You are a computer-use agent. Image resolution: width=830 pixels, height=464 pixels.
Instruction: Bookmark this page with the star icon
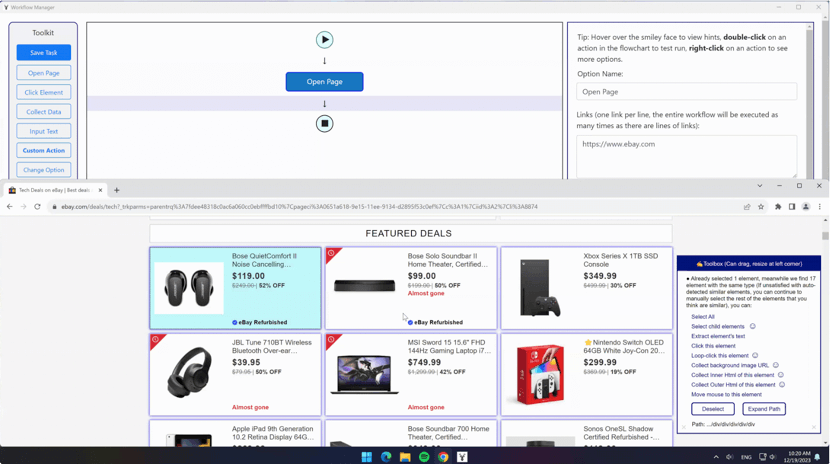coord(761,207)
